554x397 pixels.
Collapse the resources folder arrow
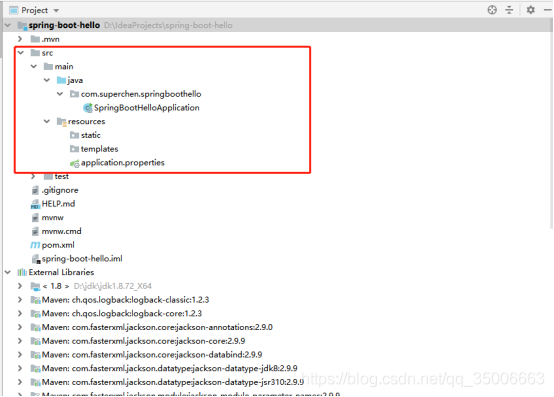tap(47, 122)
